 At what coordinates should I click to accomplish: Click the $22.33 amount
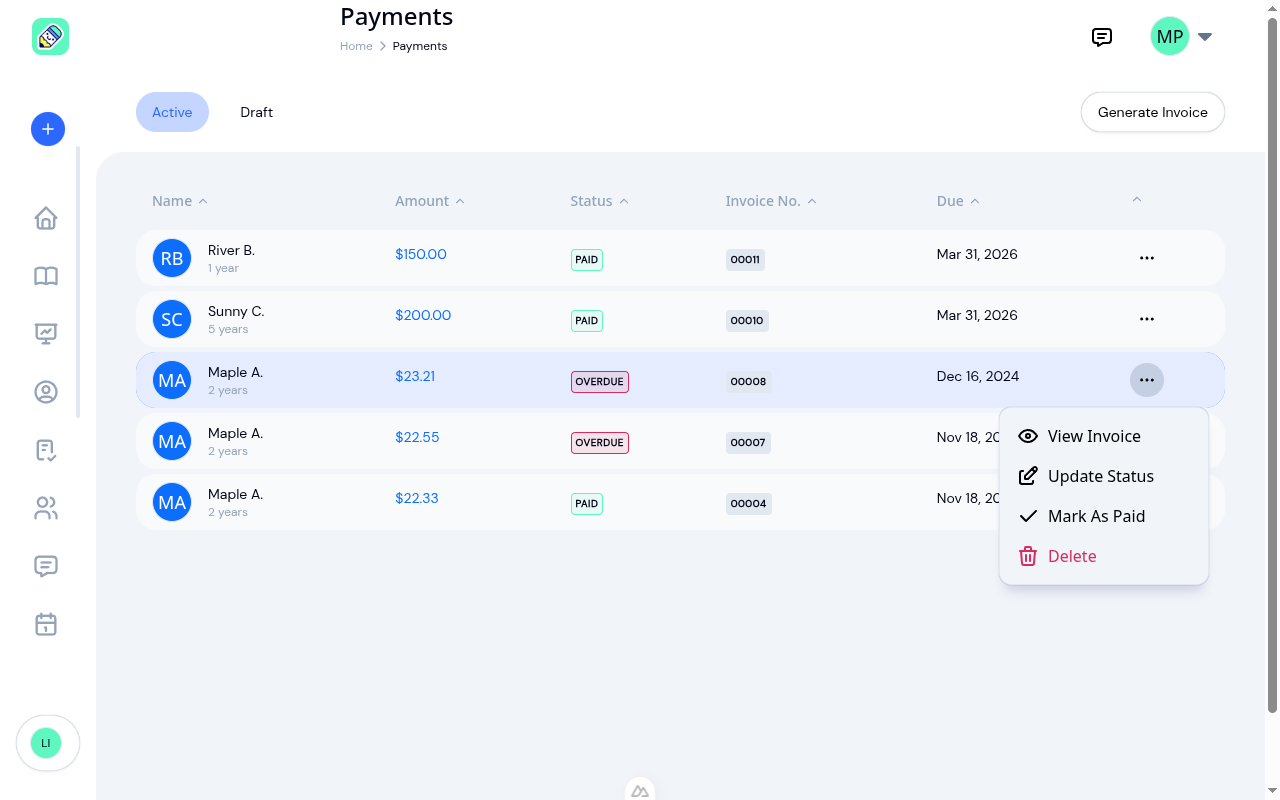tap(417, 498)
